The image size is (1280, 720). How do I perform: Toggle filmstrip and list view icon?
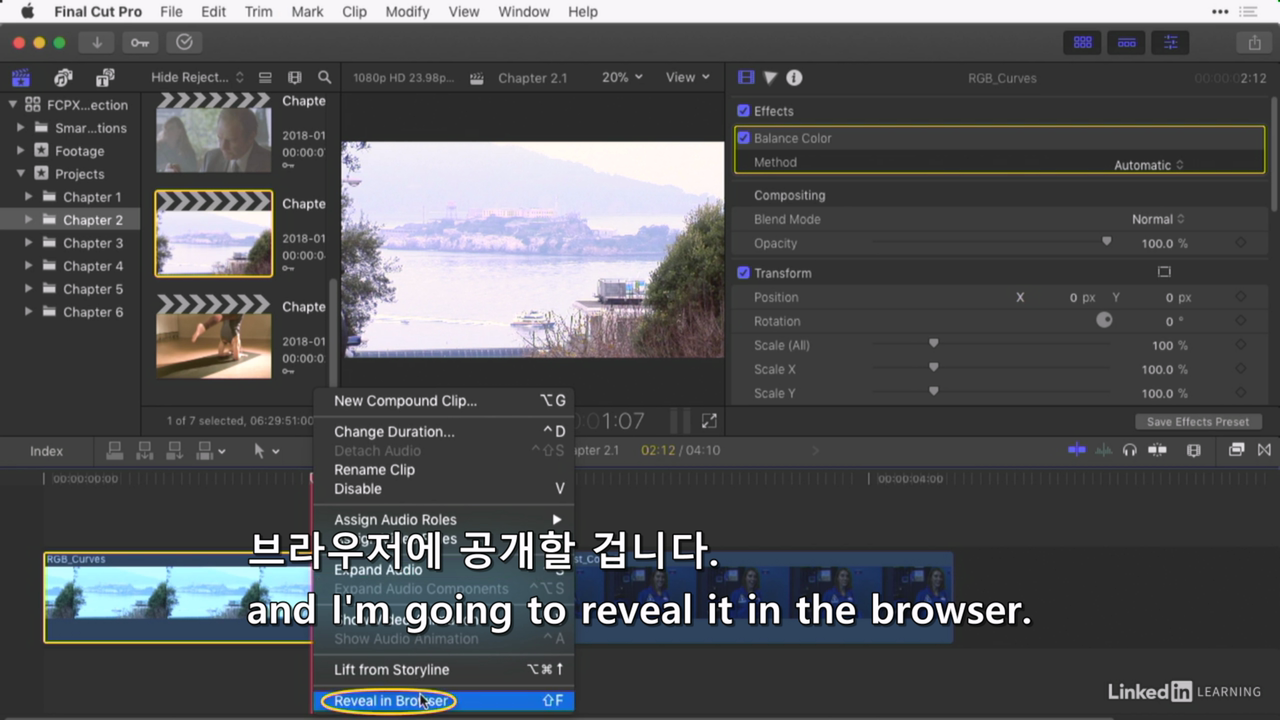pyautogui.click(x=294, y=77)
